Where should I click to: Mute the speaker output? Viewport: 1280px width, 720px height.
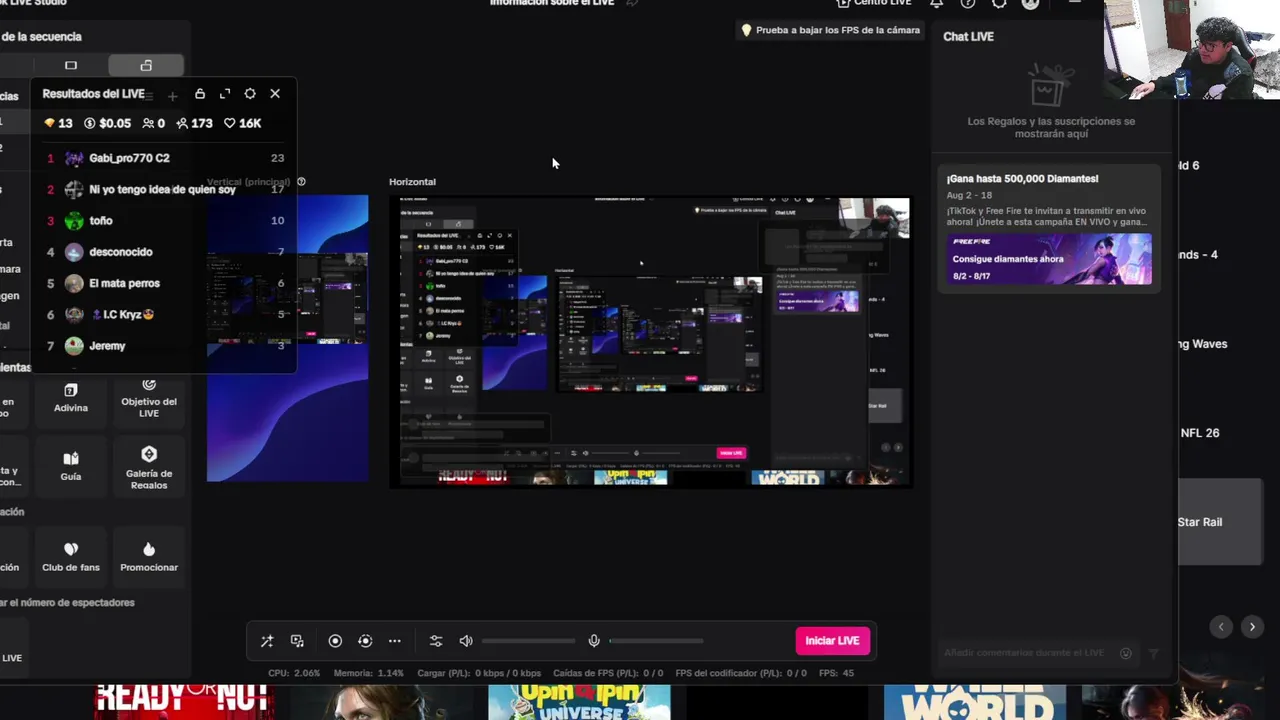(x=466, y=641)
